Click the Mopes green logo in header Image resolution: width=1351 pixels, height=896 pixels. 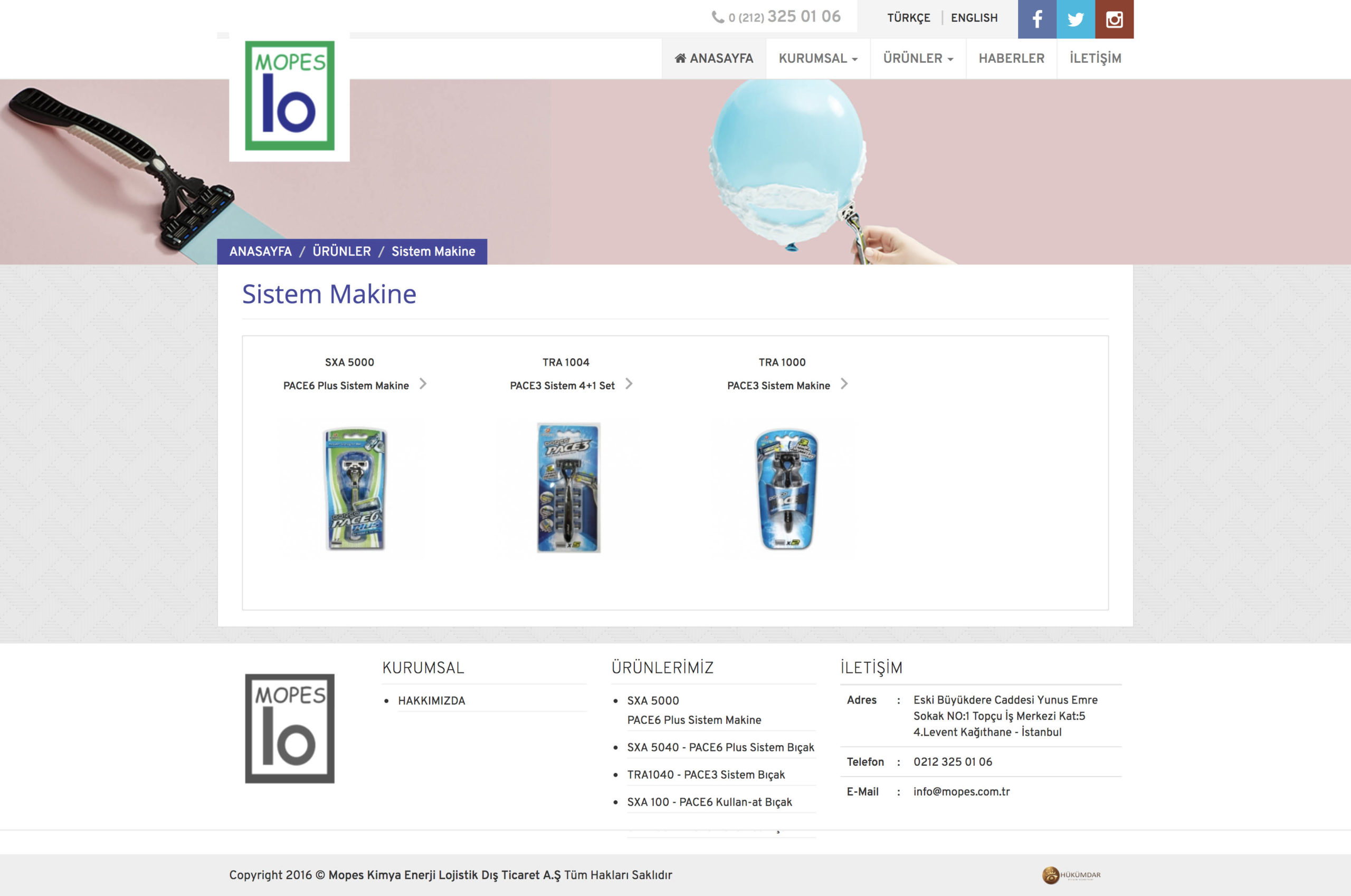pos(290,96)
